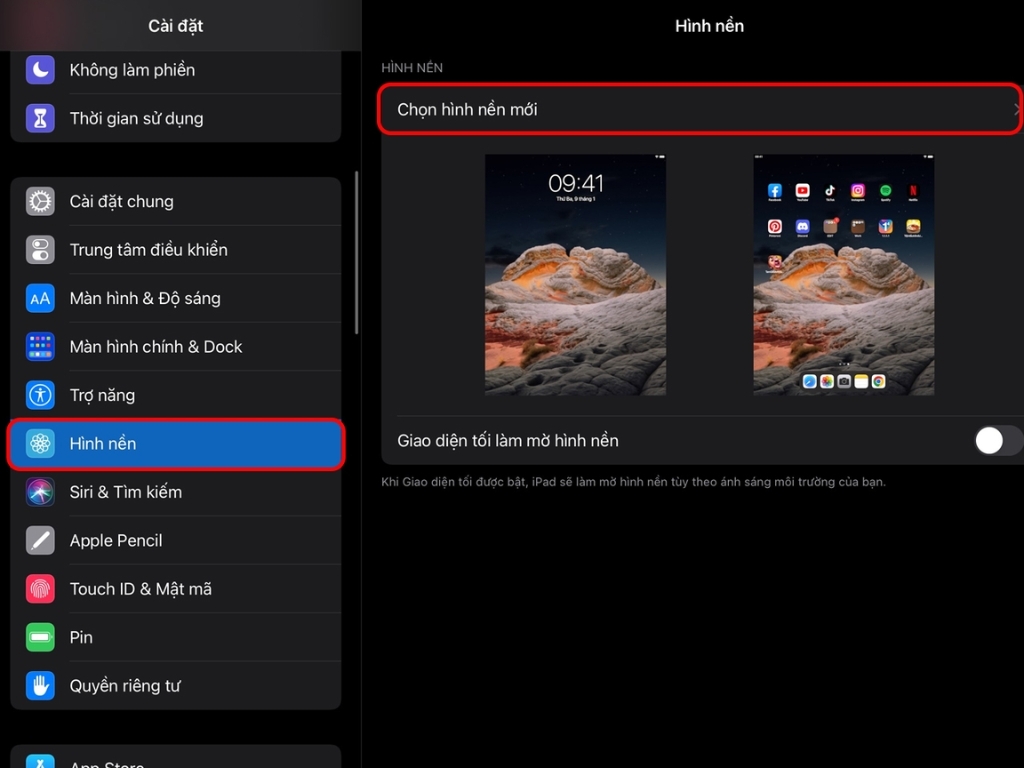Tap the Touch ID fingerprint icon

tap(40, 589)
